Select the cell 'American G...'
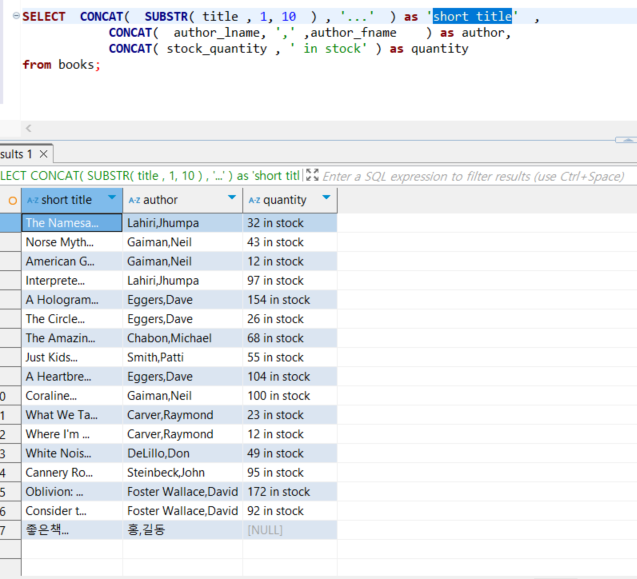 click(x=72, y=261)
